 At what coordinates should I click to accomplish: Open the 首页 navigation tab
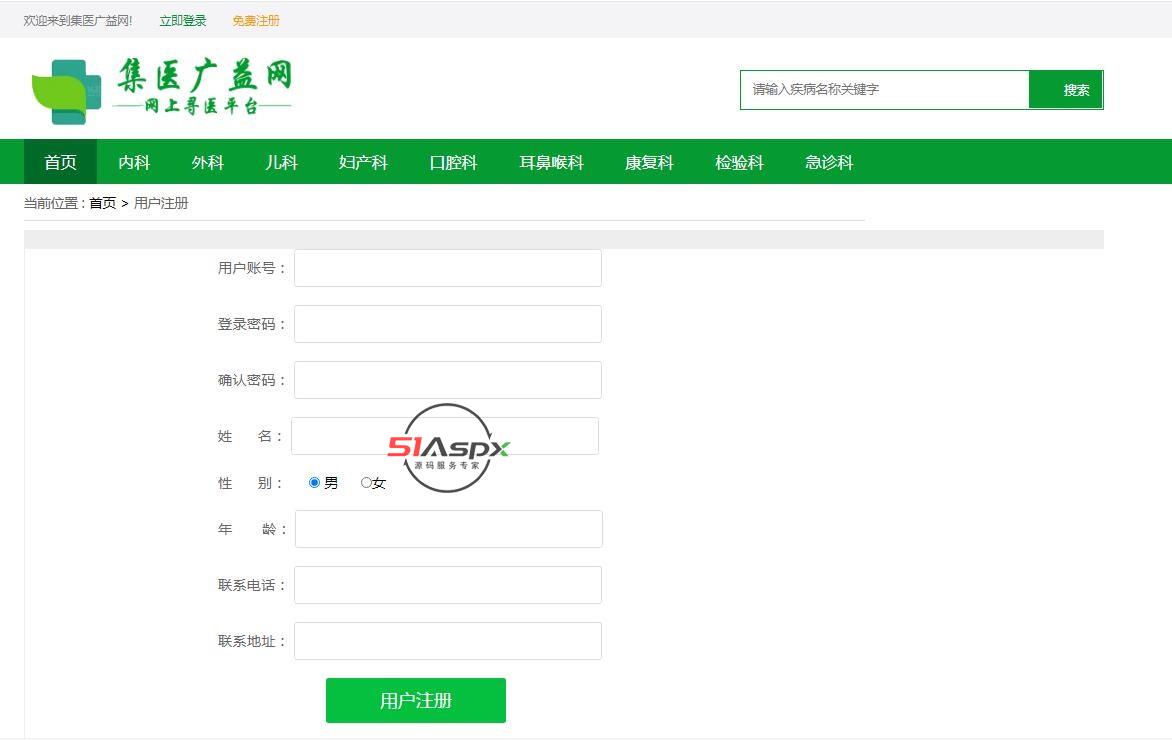[60, 162]
